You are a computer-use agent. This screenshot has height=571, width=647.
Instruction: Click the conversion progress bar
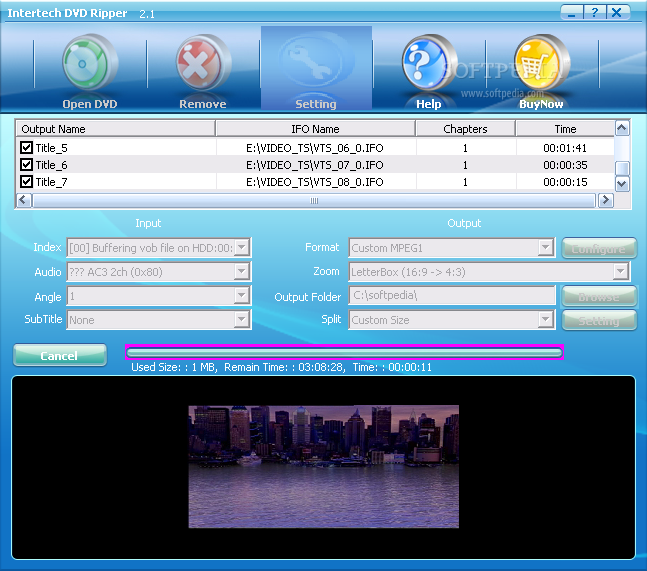[345, 352]
